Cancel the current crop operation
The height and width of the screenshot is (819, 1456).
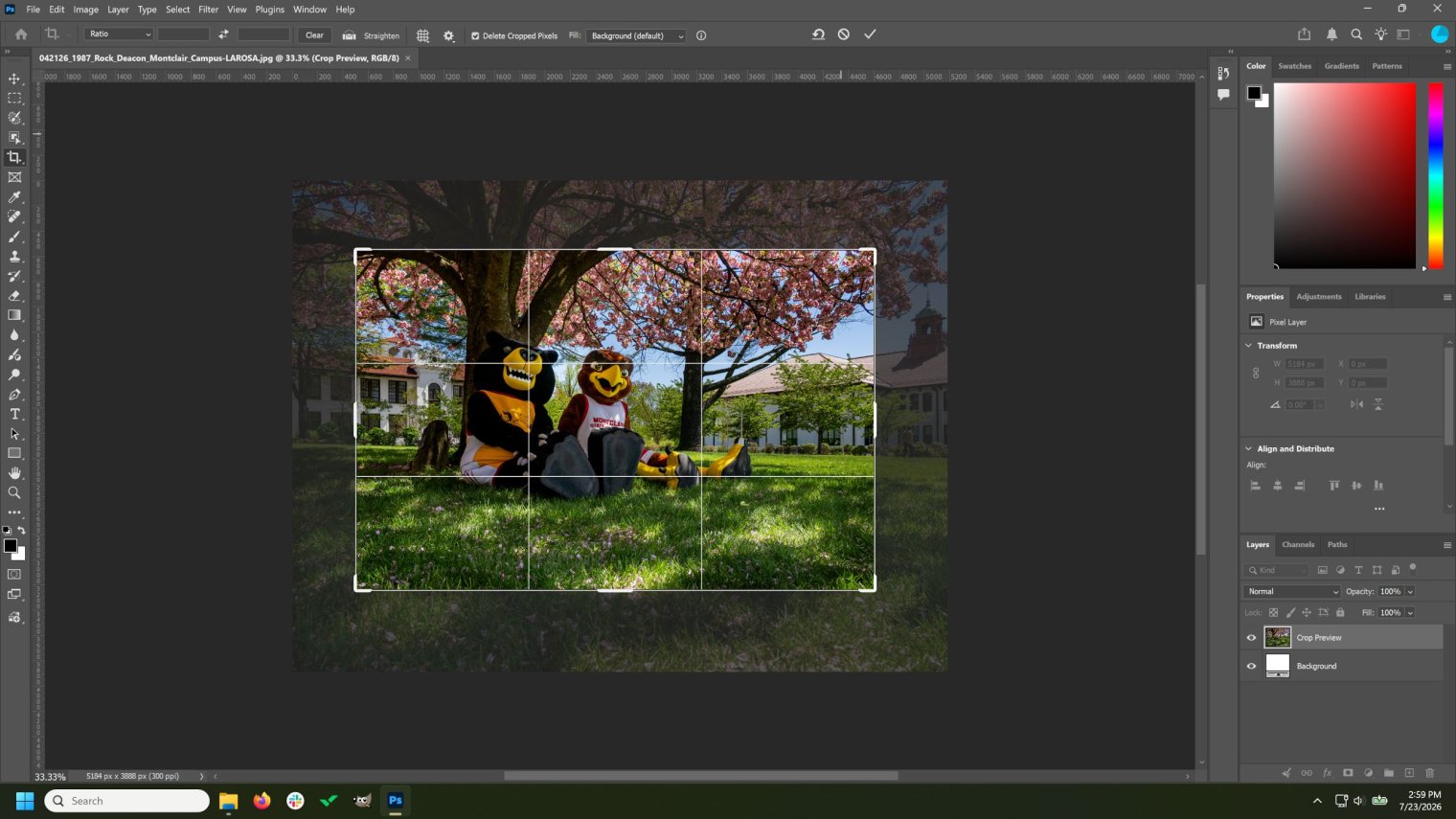click(844, 34)
